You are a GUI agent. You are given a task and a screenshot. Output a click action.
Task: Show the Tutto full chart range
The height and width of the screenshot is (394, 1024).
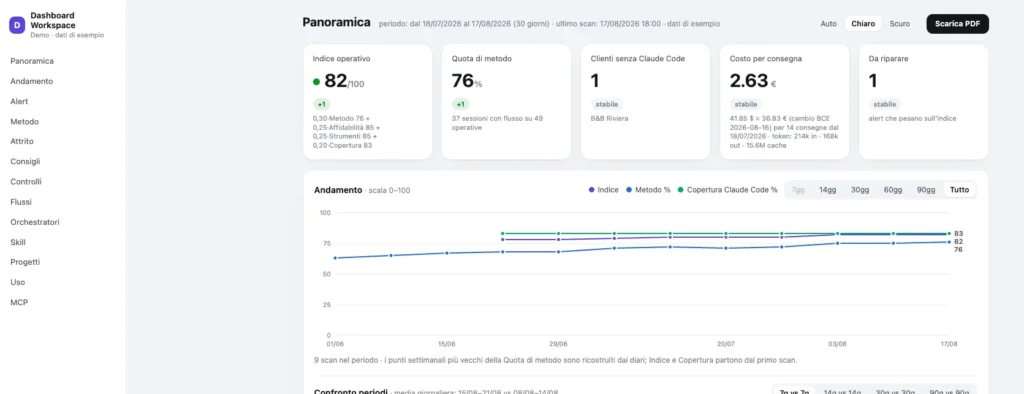pyautogui.click(x=959, y=190)
